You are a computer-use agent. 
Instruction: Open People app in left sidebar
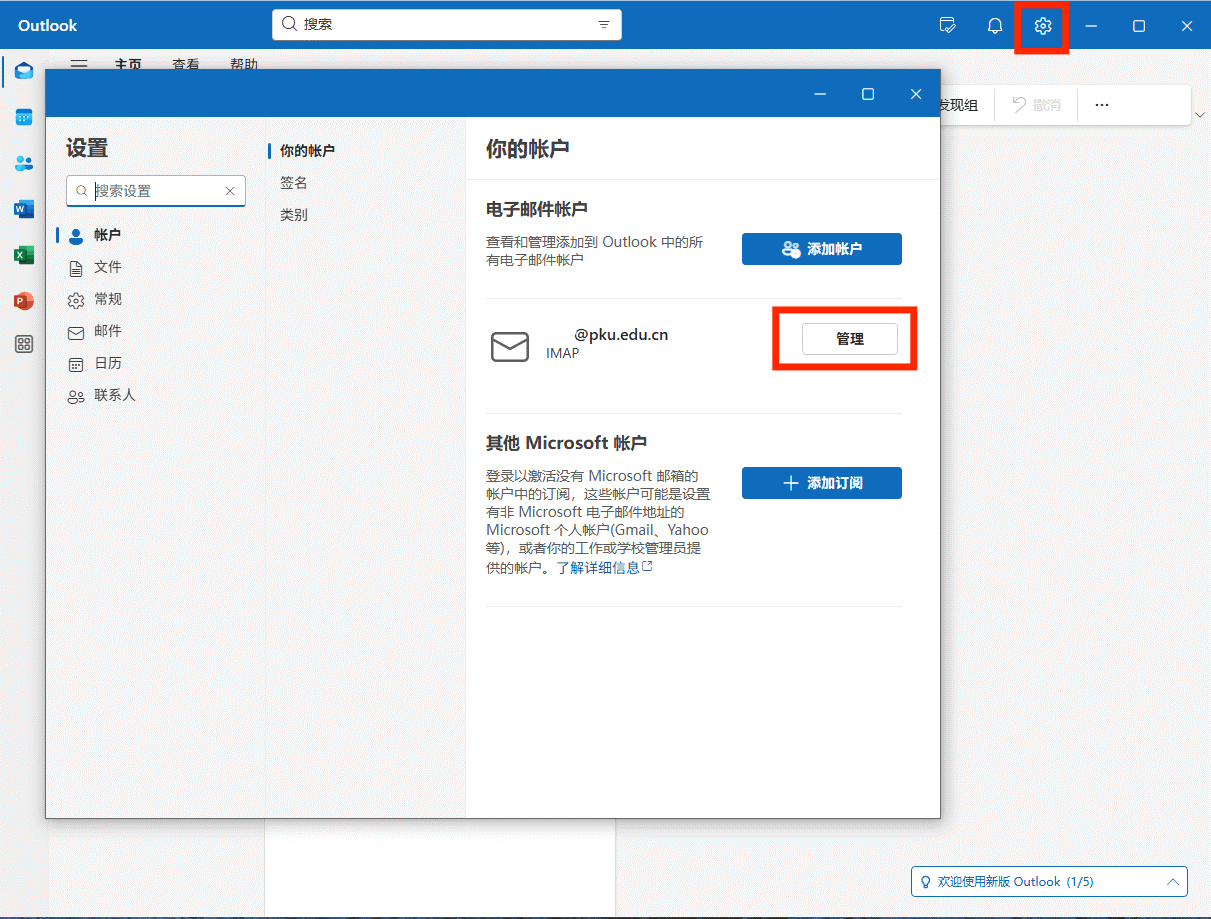(24, 163)
